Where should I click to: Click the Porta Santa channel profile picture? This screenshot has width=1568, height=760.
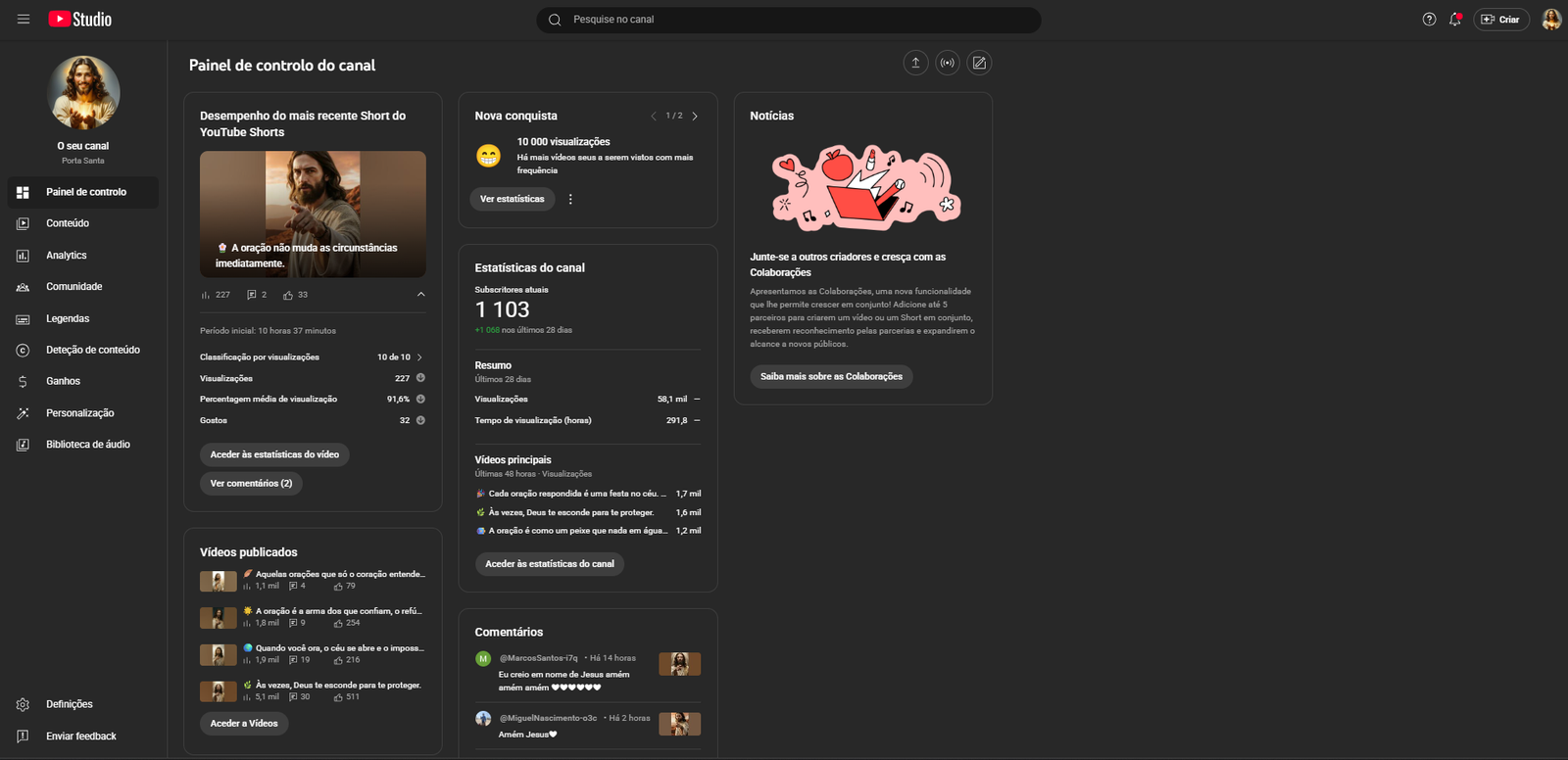(83, 93)
